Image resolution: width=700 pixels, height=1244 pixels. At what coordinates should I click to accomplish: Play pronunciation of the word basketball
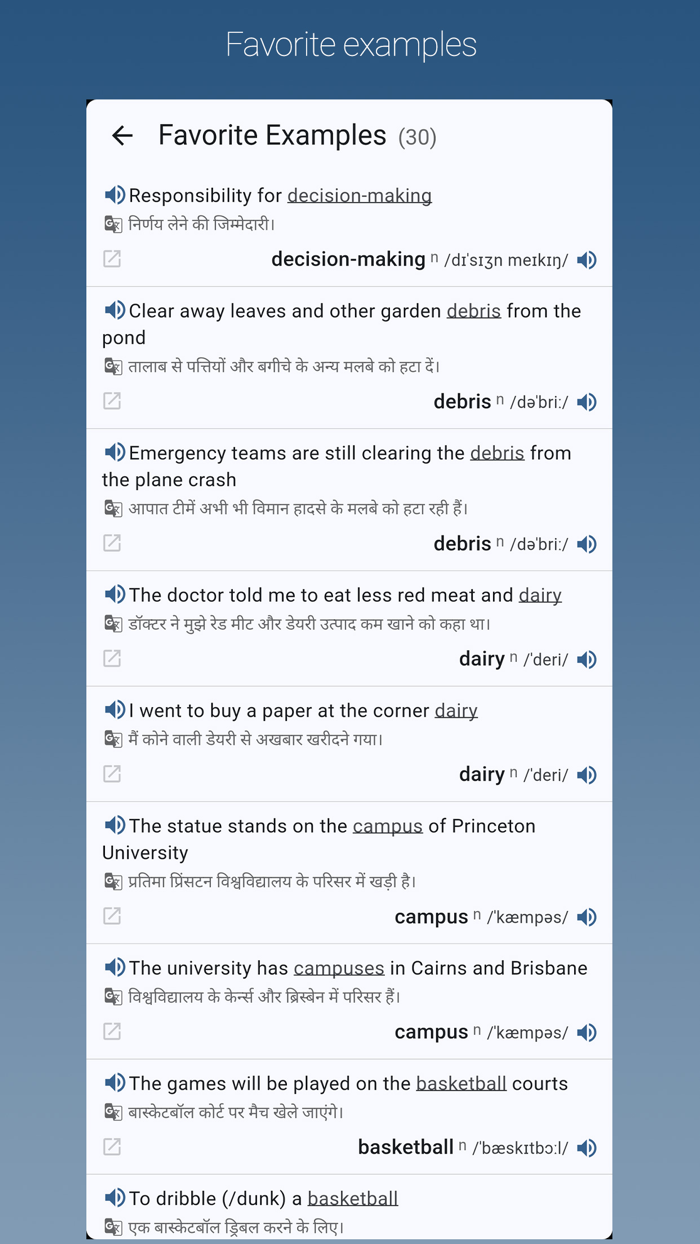(587, 1147)
